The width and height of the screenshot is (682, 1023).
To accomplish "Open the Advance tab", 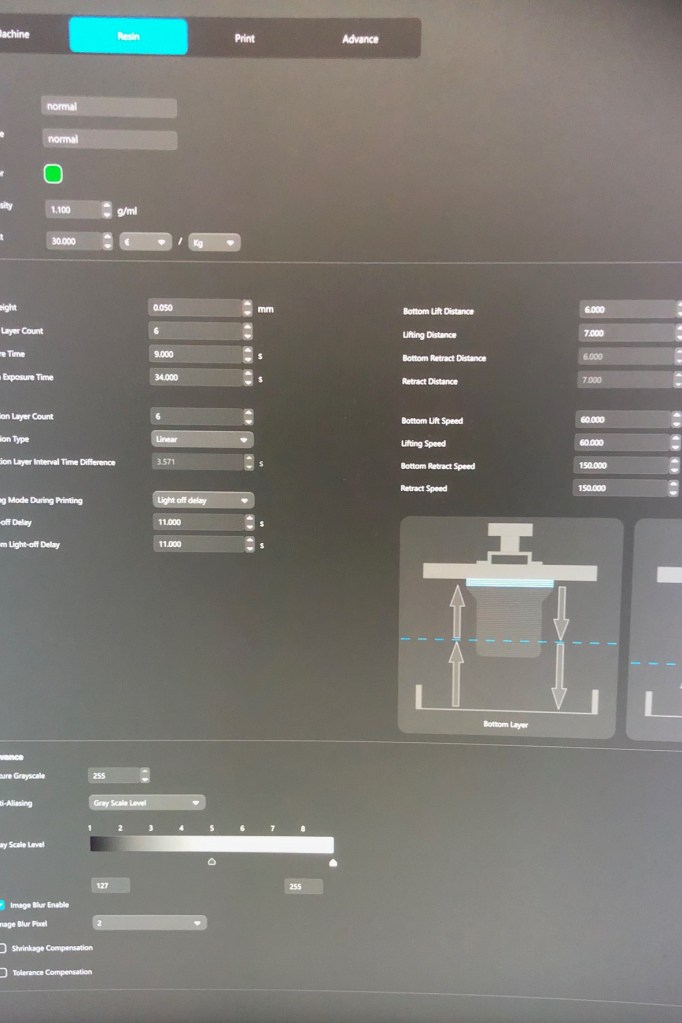I will click(360, 39).
